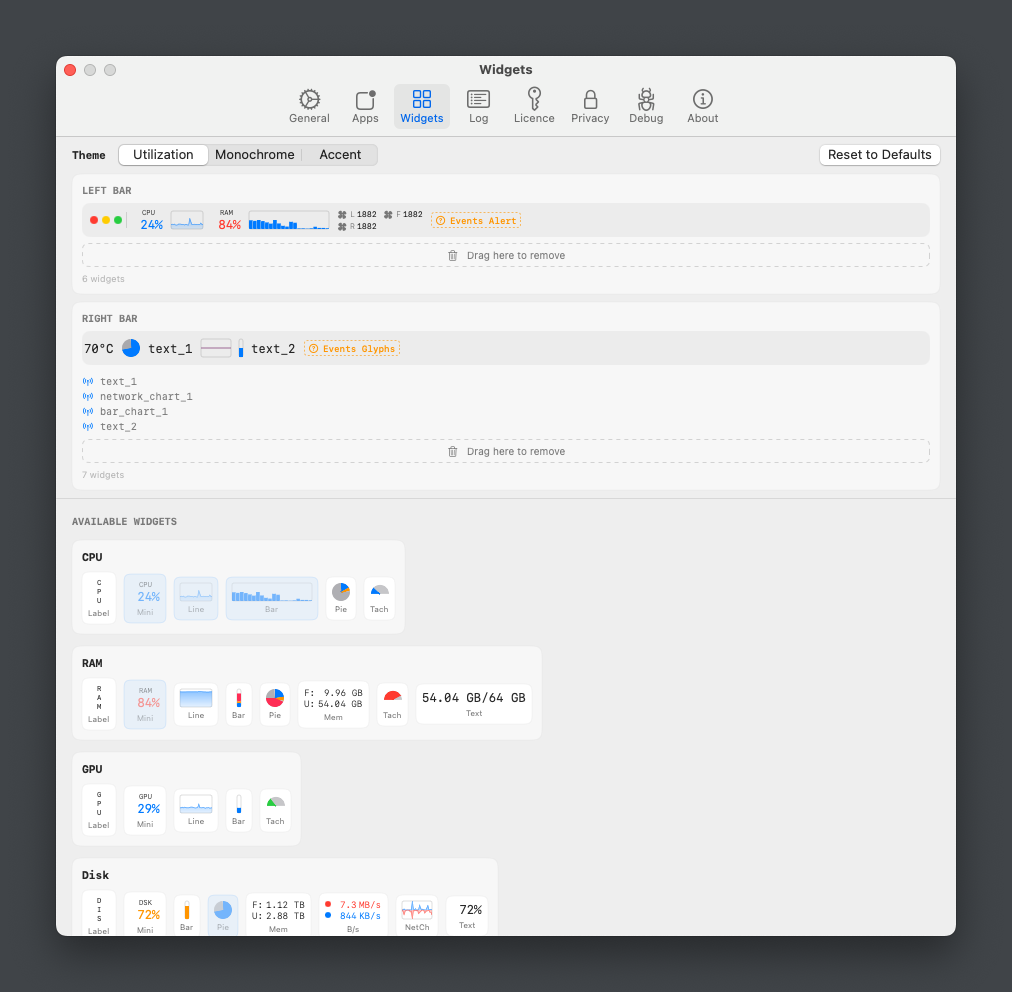
Task: Go to the Licence tab
Action: point(534,106)
